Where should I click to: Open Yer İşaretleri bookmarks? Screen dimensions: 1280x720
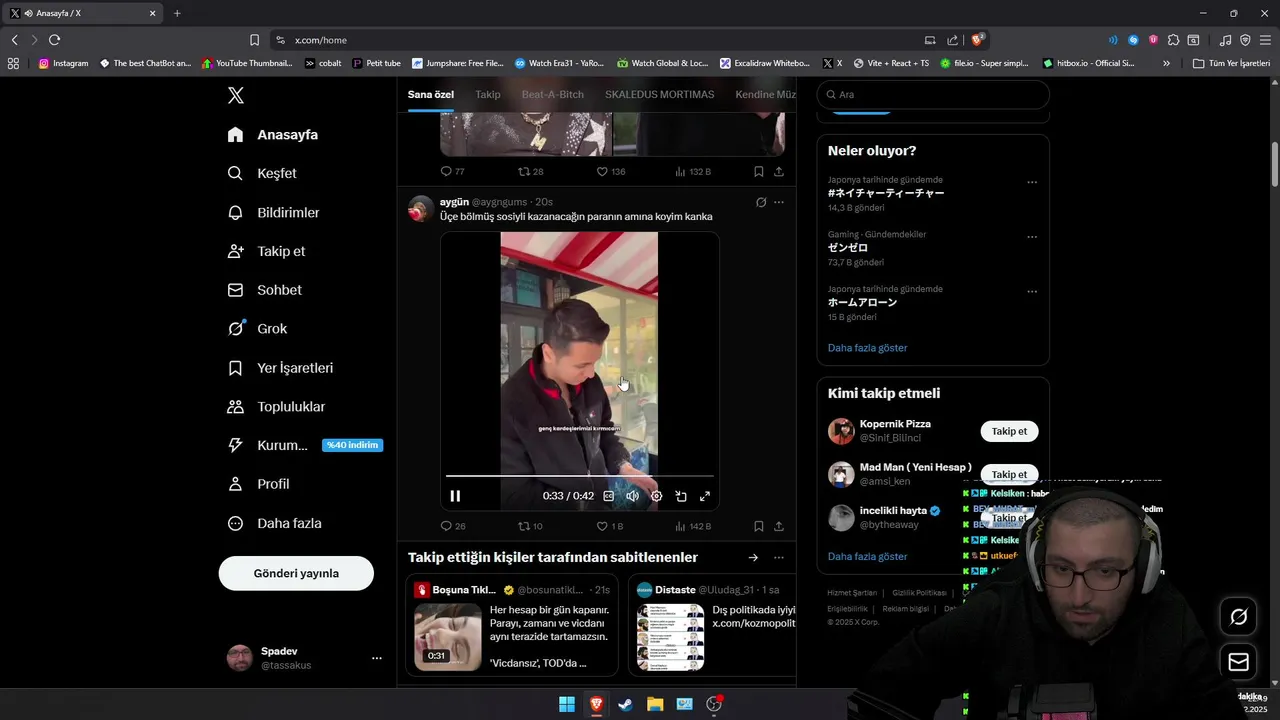280,368
